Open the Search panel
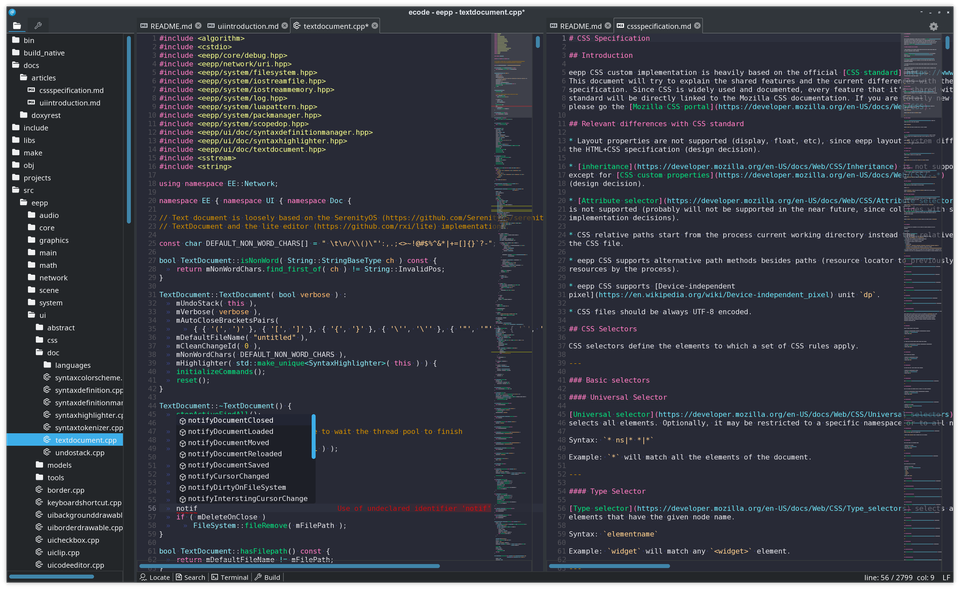Image resolution: width=960 pixels, height=589 pixels. point(190,577)
